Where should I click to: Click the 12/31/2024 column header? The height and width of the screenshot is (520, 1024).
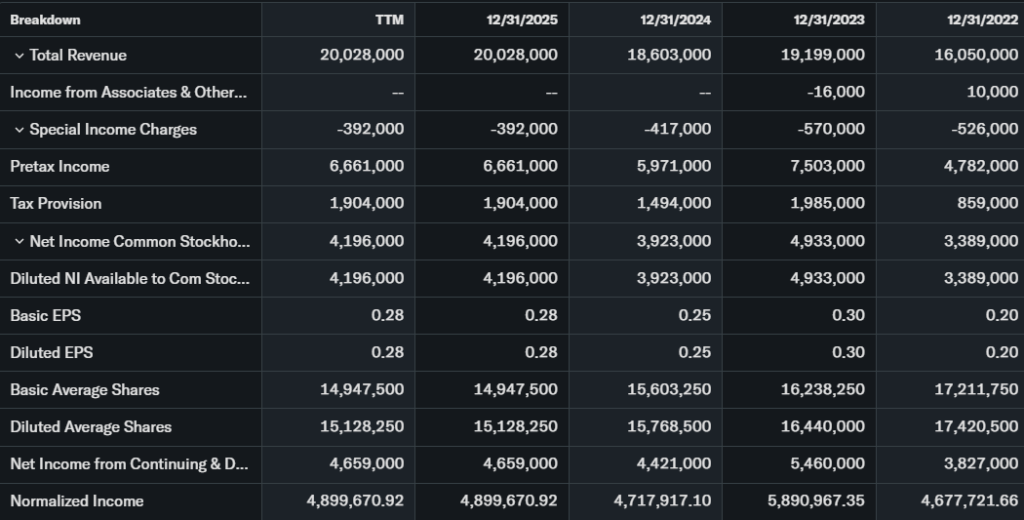pyautogui.click(x=675, y=19)
